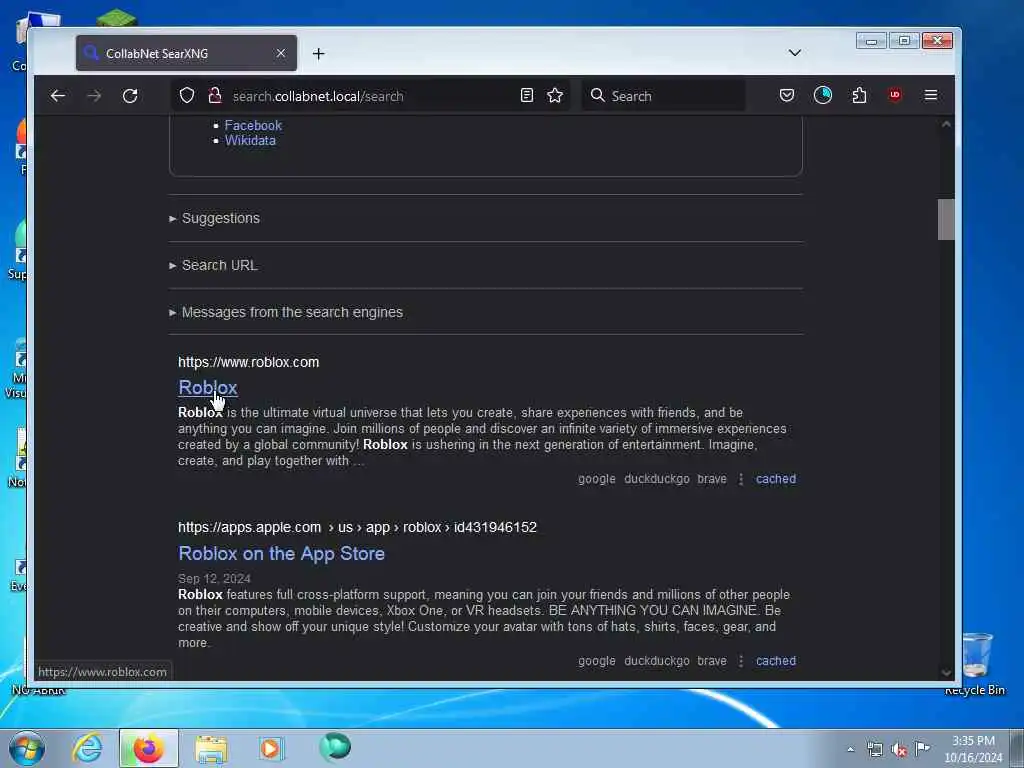Open Windows Explorer from the taskbar

click(x=211, y=748)
